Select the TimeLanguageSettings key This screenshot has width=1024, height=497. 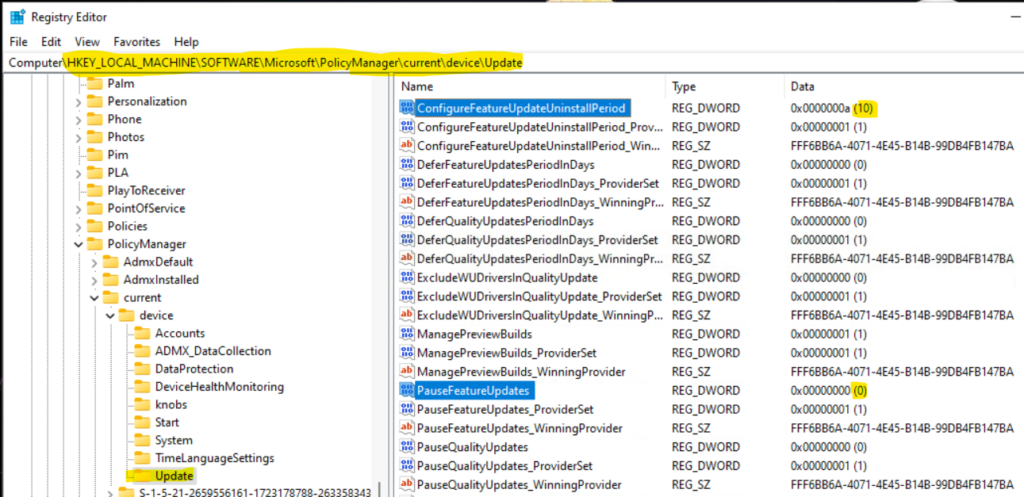(214, 458)
